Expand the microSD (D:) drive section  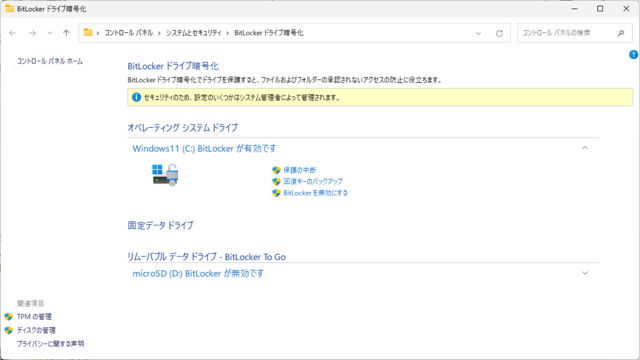(x=585, y=273)
